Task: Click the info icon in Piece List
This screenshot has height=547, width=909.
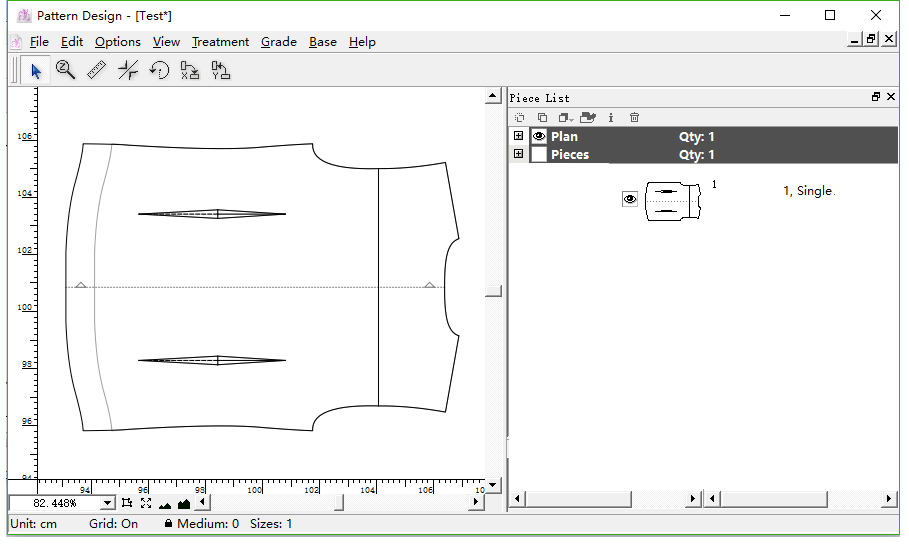Action: click(611, 117)
